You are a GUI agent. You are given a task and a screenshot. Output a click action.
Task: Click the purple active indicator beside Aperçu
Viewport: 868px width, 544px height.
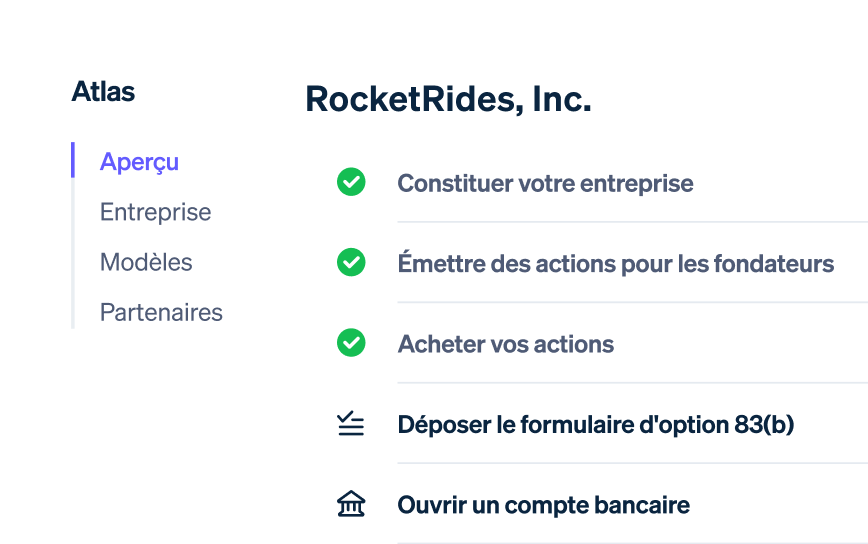click(x=73, y=160)
